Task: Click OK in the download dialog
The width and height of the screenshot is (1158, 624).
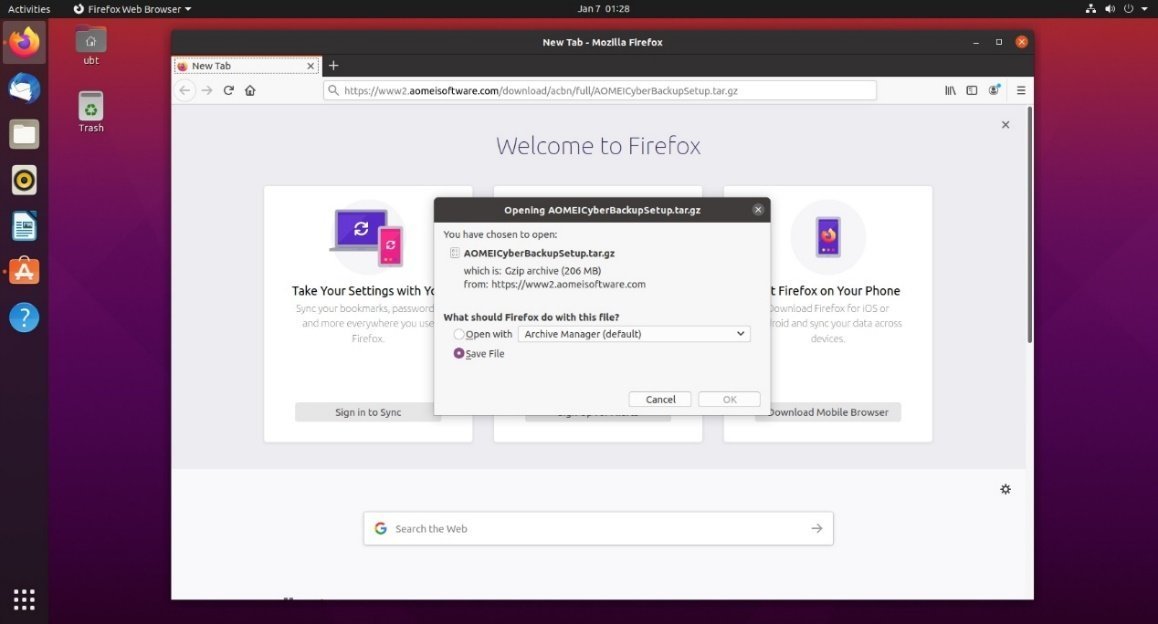Action: (730, 400)
